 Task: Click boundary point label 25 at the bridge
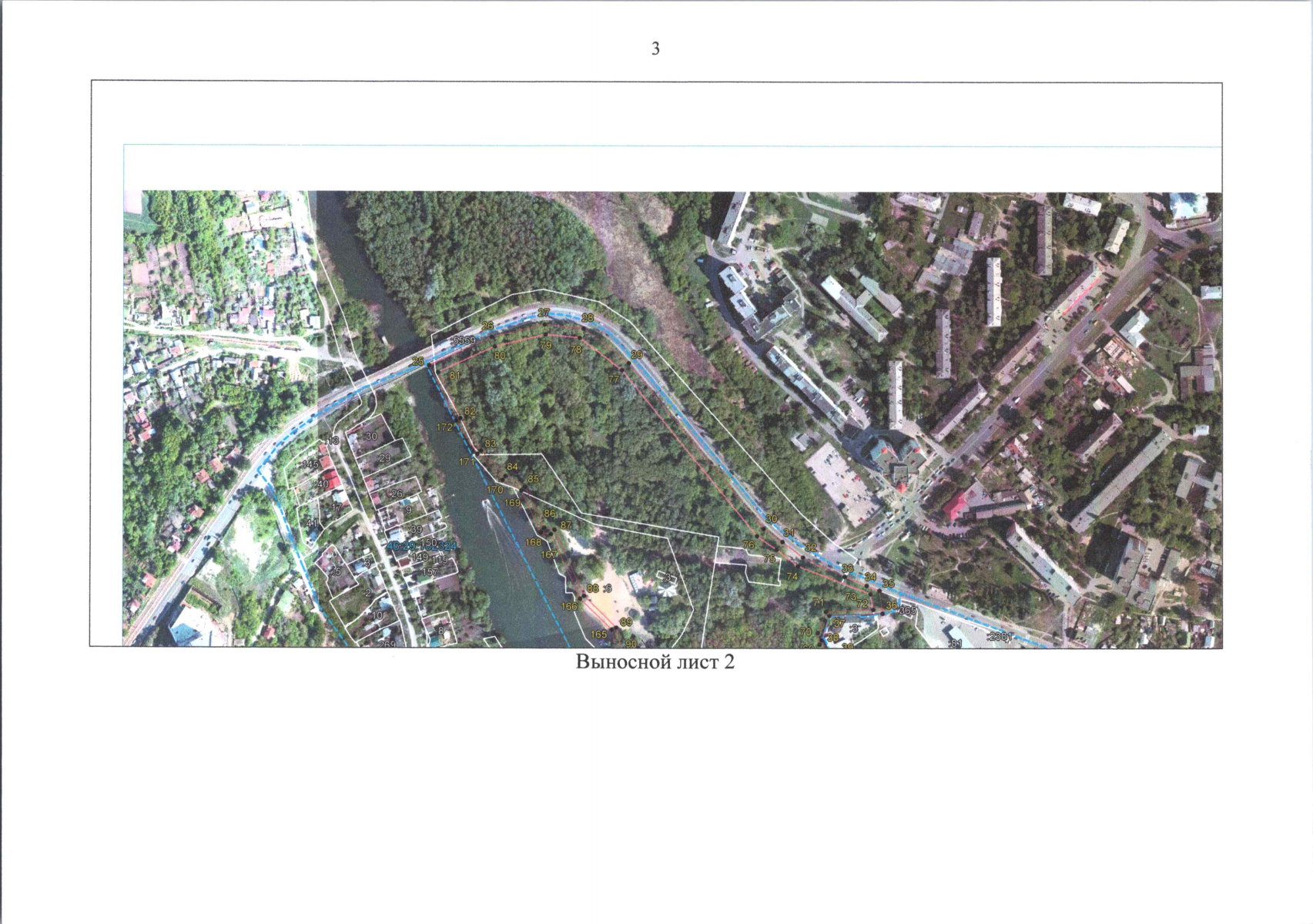pyautogui.click(x=418, y=361)
